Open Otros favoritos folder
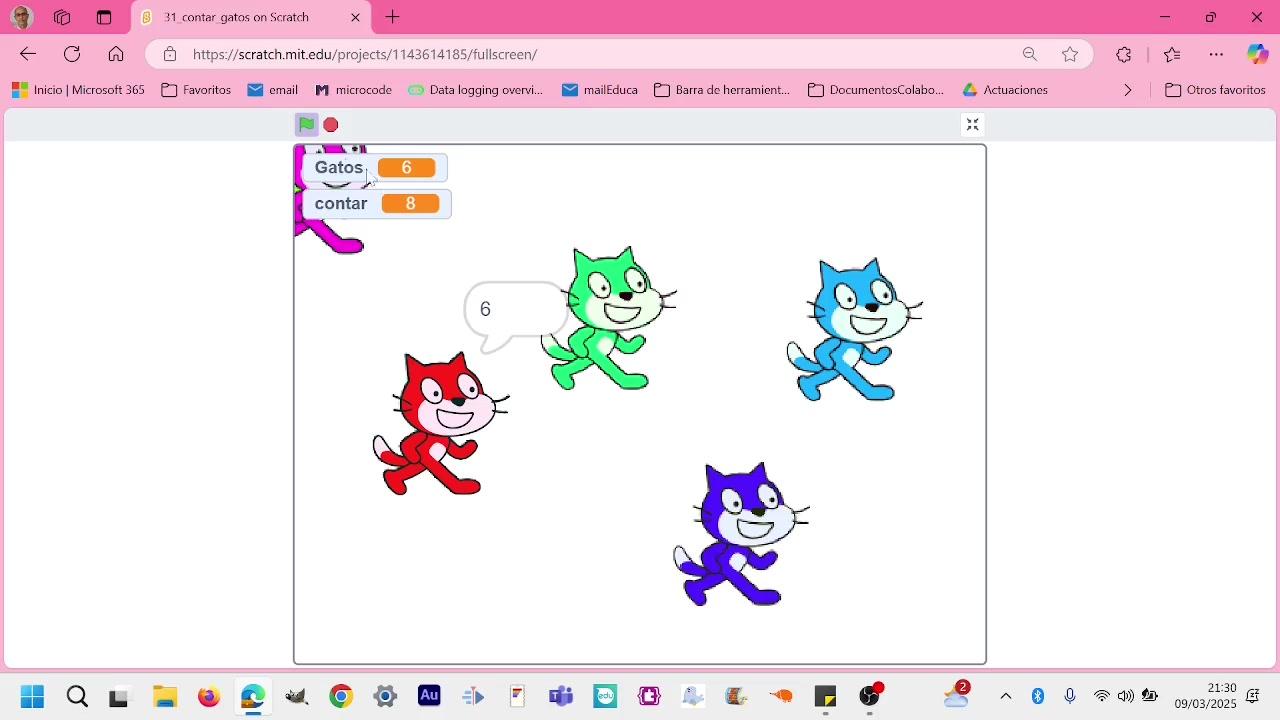 coord(1216,90)
